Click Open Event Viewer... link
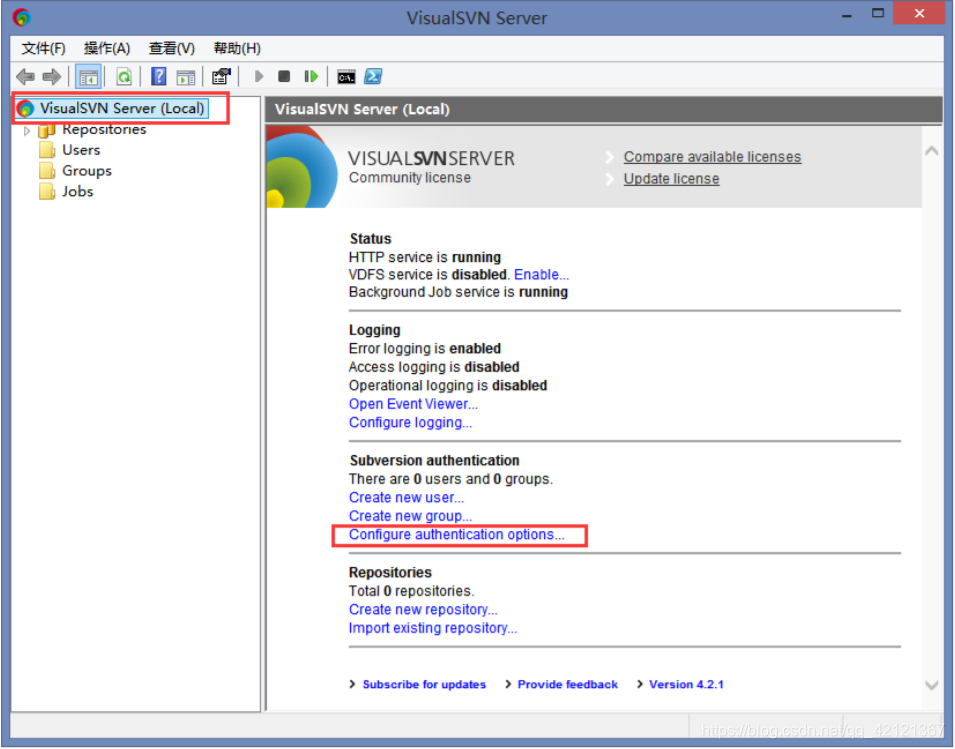955x749 pixels. click(x=413, y=404)
